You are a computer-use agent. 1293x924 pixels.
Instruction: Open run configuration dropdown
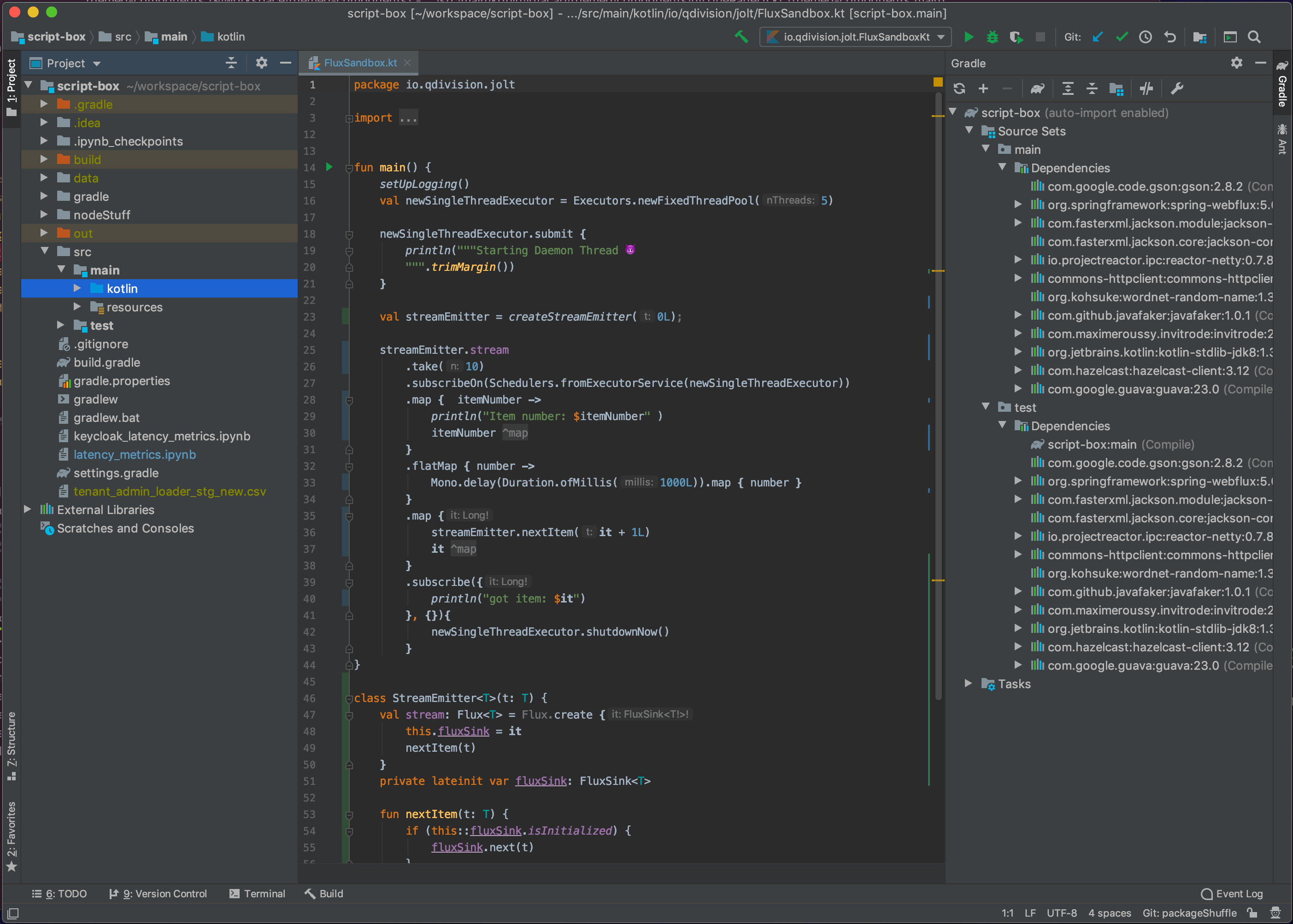pyautogui.click(x=941, y=37)
